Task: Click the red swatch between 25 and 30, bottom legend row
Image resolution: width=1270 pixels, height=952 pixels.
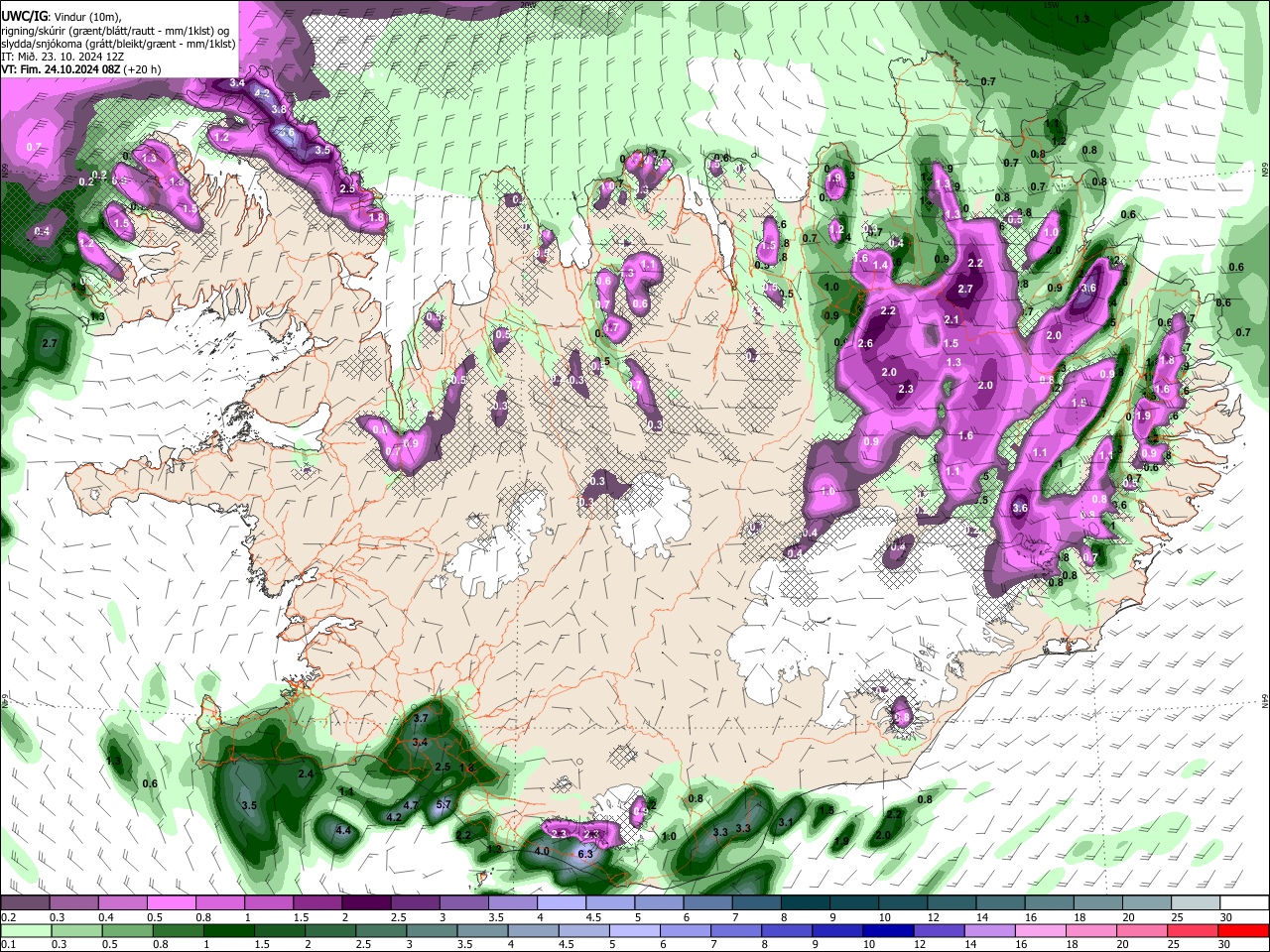Action: point(1194,930)
